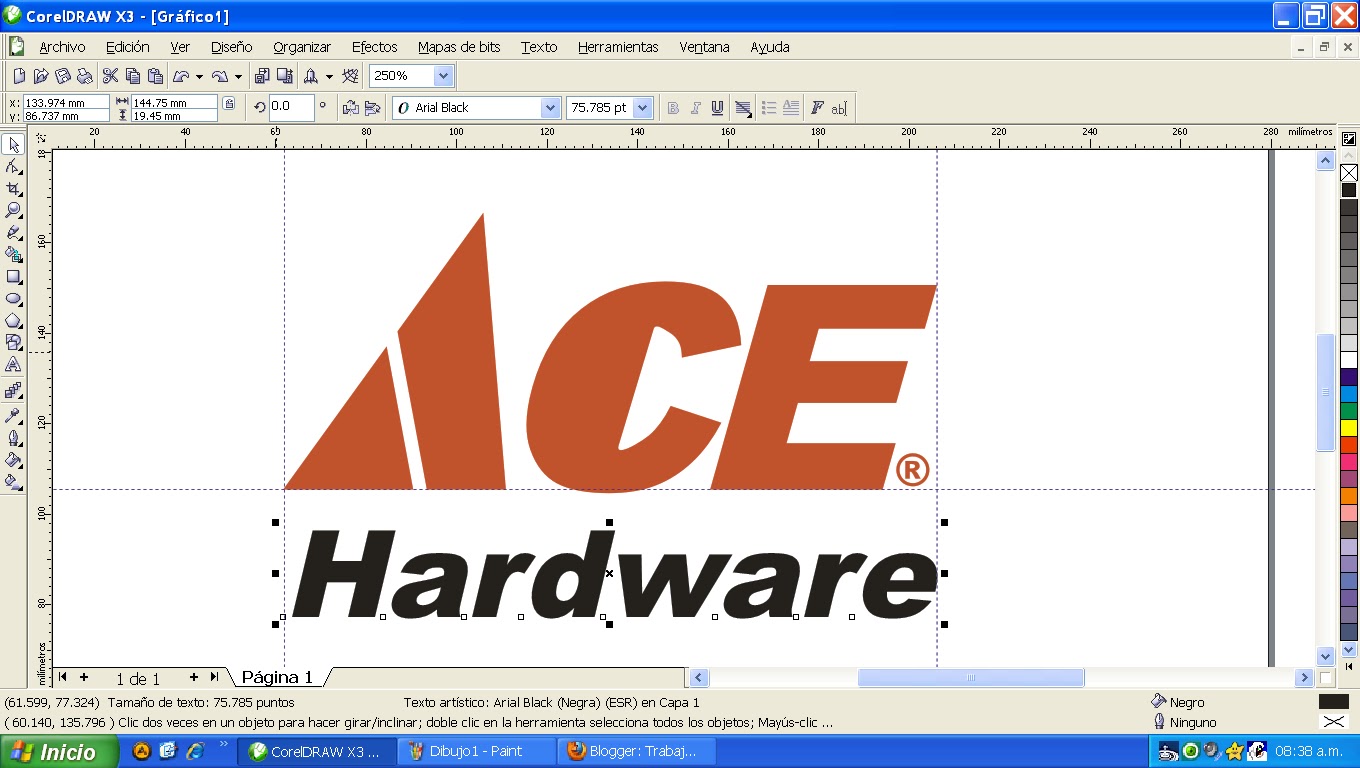This screenshot has width=1360, height=768.
Task: Open the Efectos menu
Action: click(x=374, y=46)
